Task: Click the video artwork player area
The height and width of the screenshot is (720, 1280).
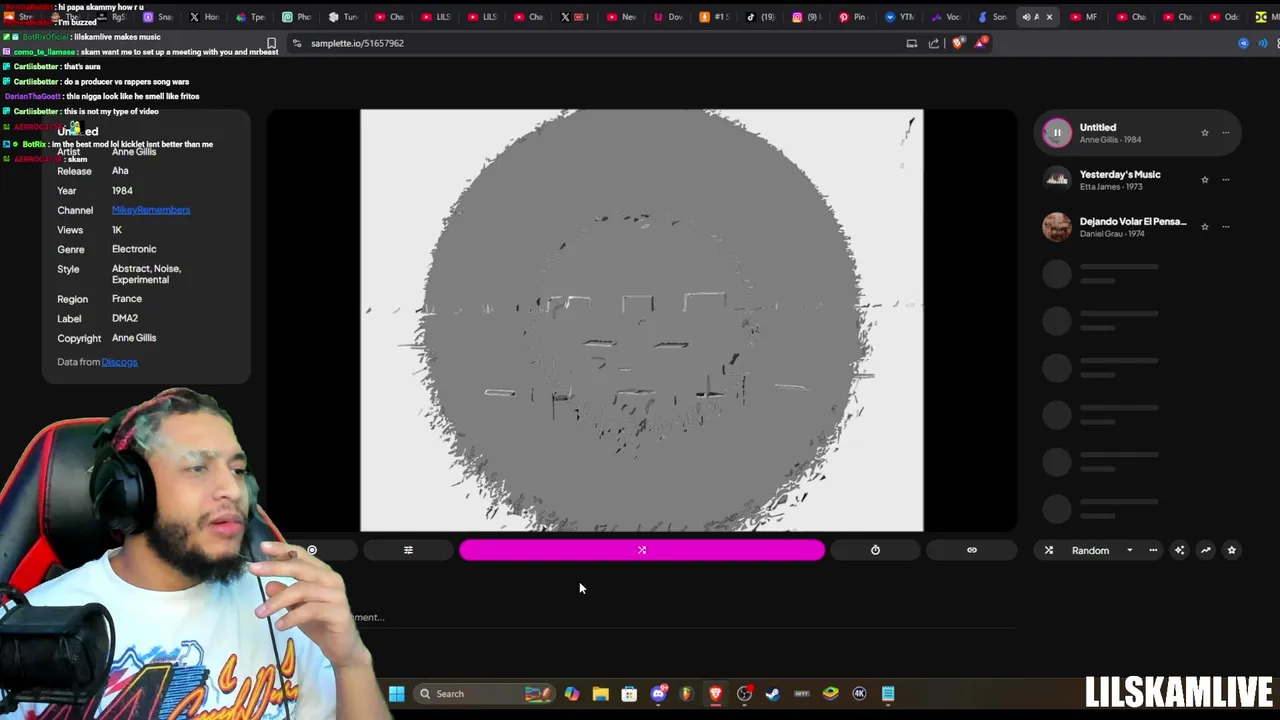Action: pyautogui.click(x=642, y=320)
